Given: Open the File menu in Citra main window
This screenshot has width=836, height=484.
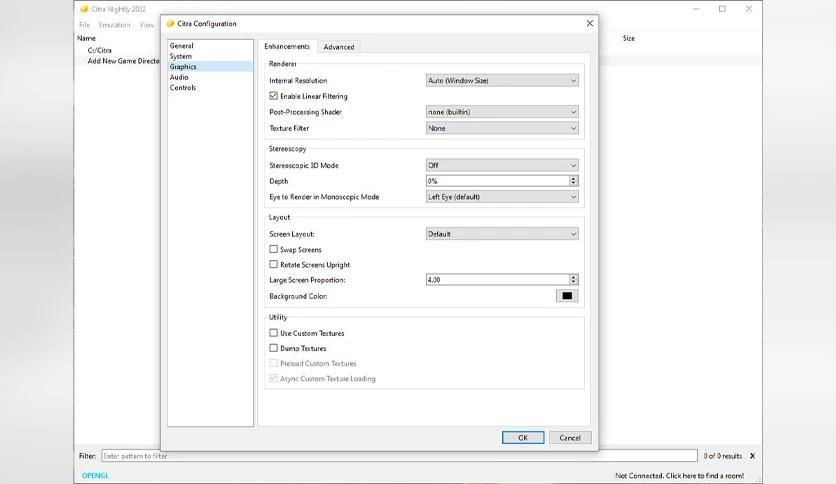Looking at the screenshot, I should [84, 25].
